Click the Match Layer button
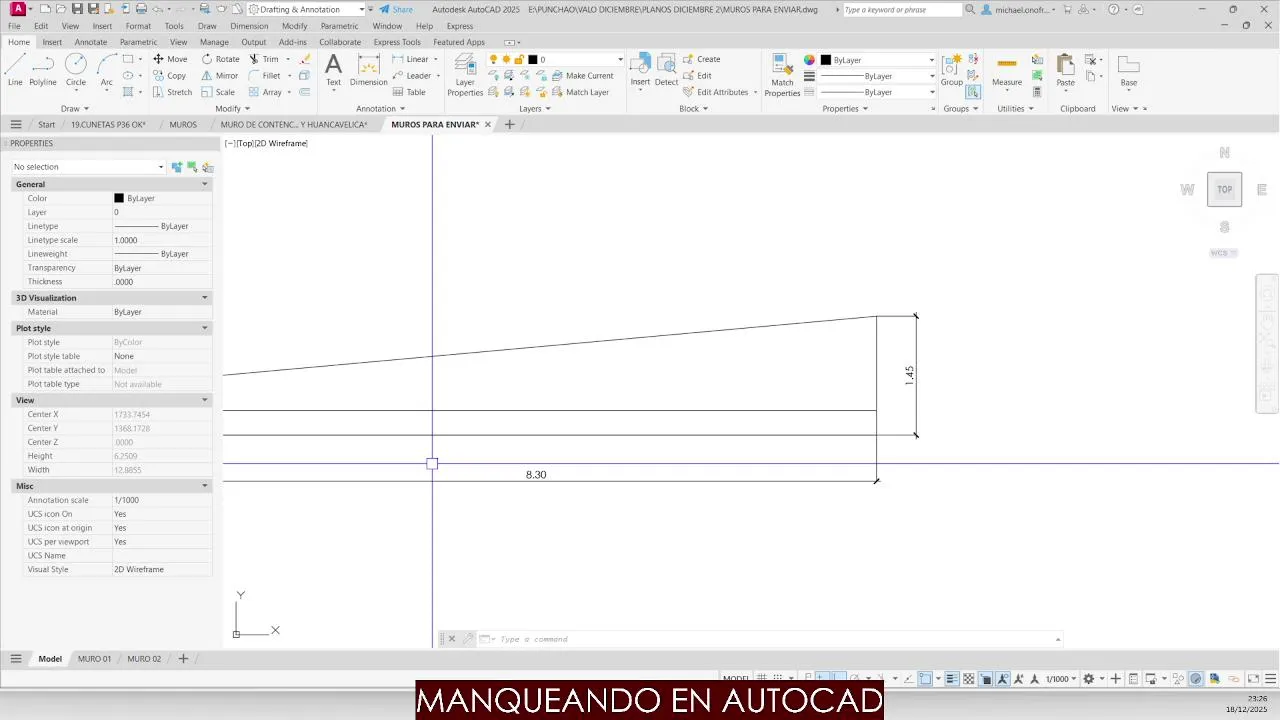Image resolution: width=1280 pixels, height=720 pixels. (580, 92)
